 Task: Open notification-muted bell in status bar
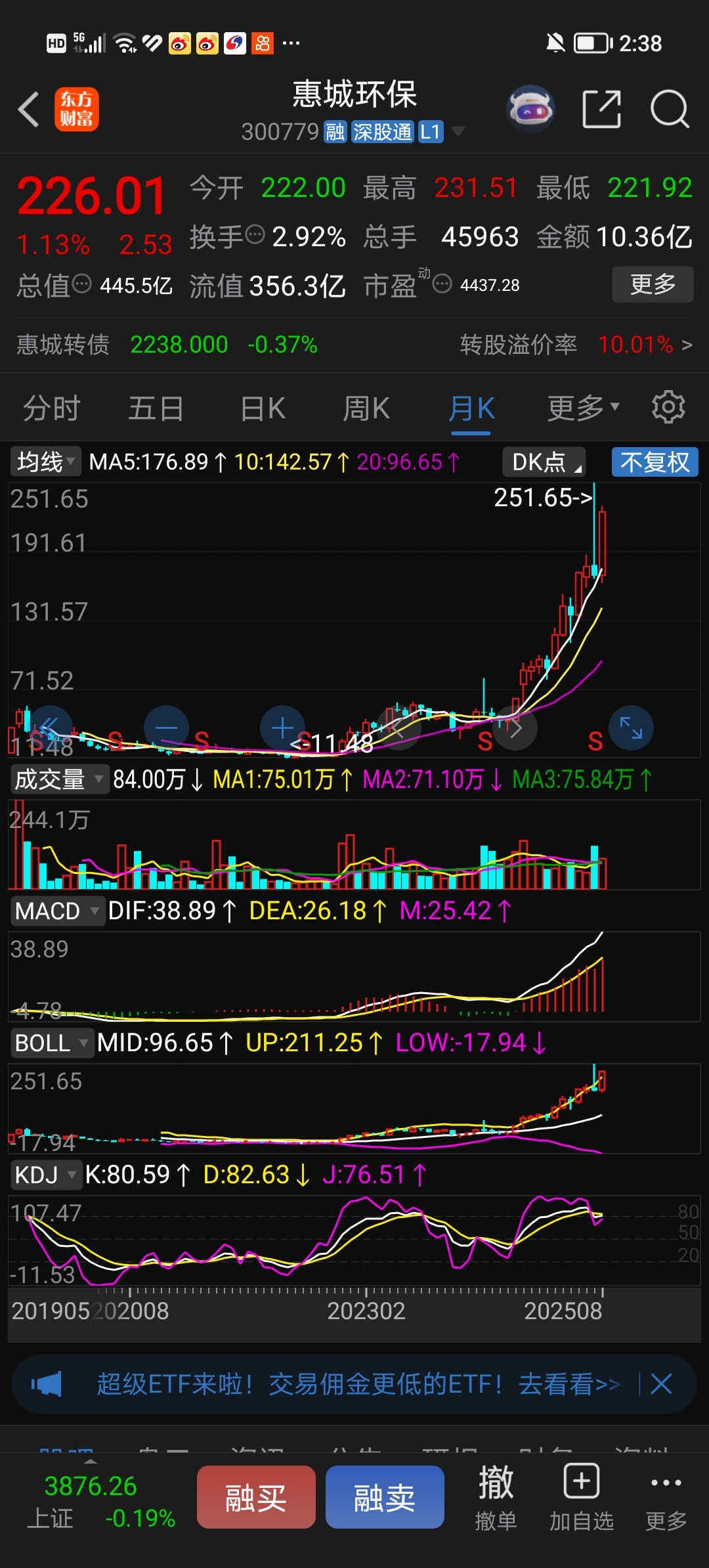(x=555, y=43)
